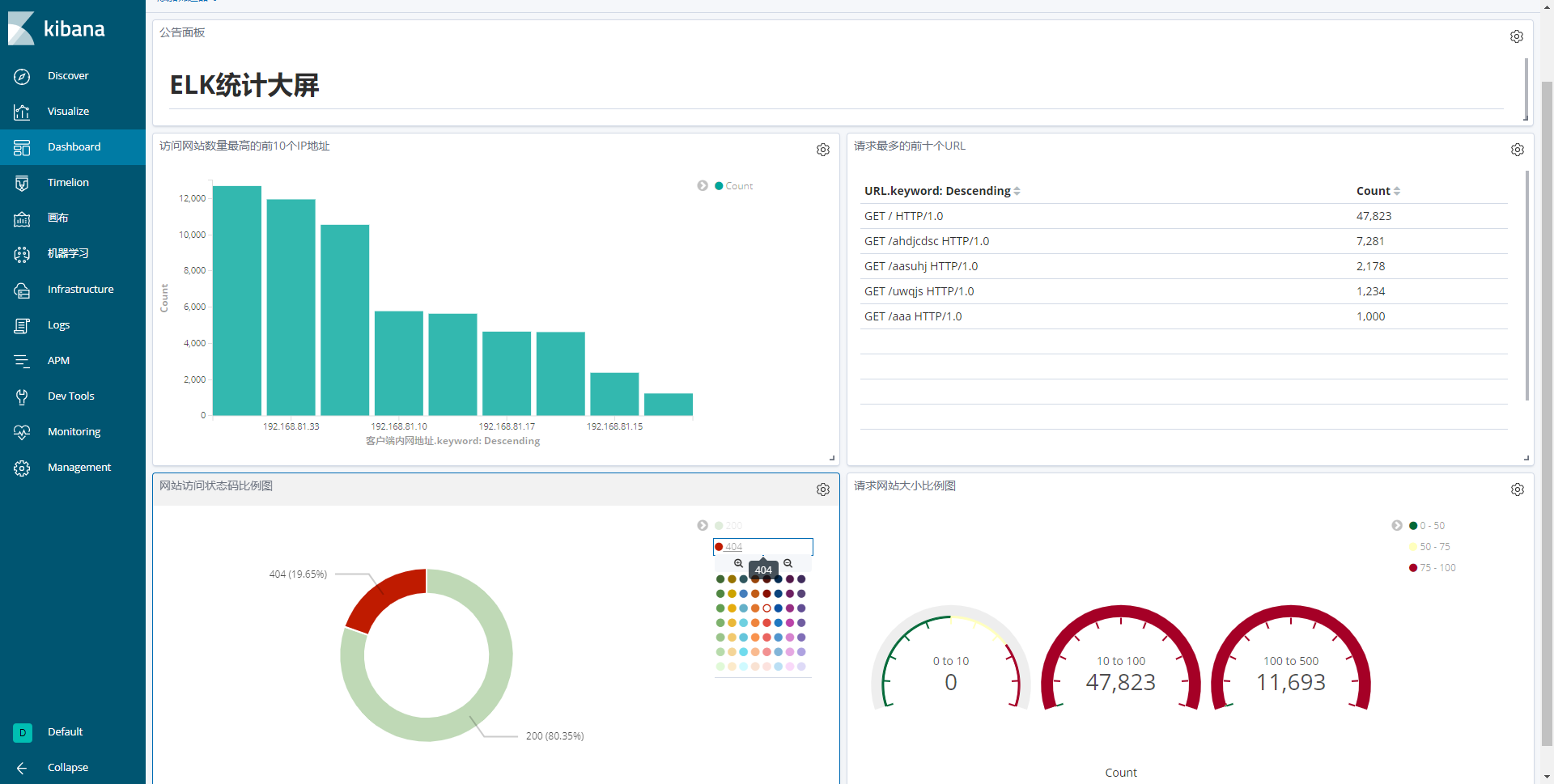Click resize handle of bar chart panel

(x=832, y=458)
